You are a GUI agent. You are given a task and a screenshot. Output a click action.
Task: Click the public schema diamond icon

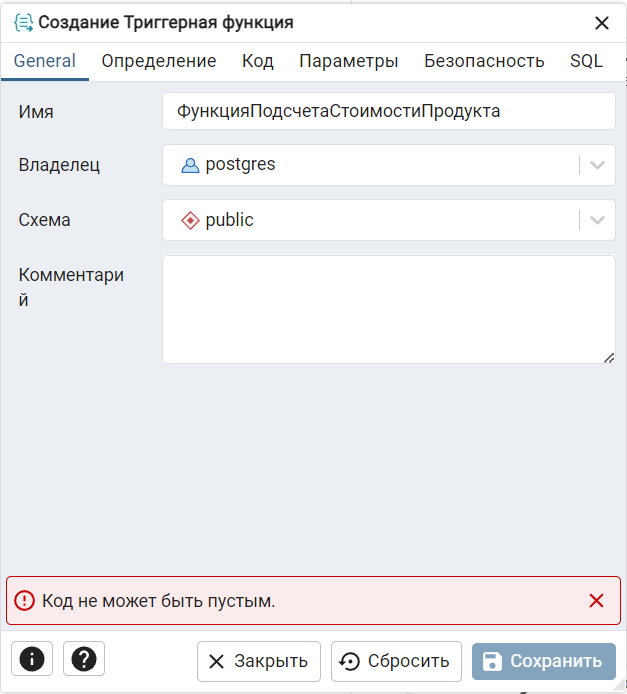[190, 220]
